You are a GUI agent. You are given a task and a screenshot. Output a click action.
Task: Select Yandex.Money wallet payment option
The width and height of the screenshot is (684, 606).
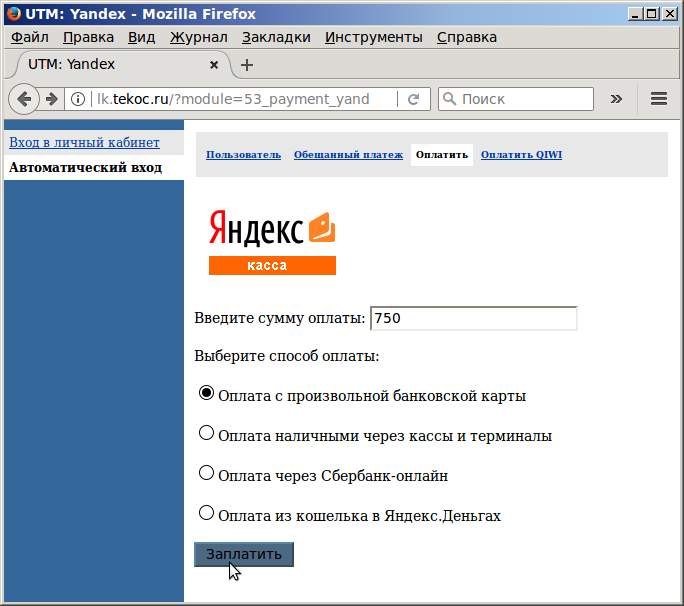207,514
